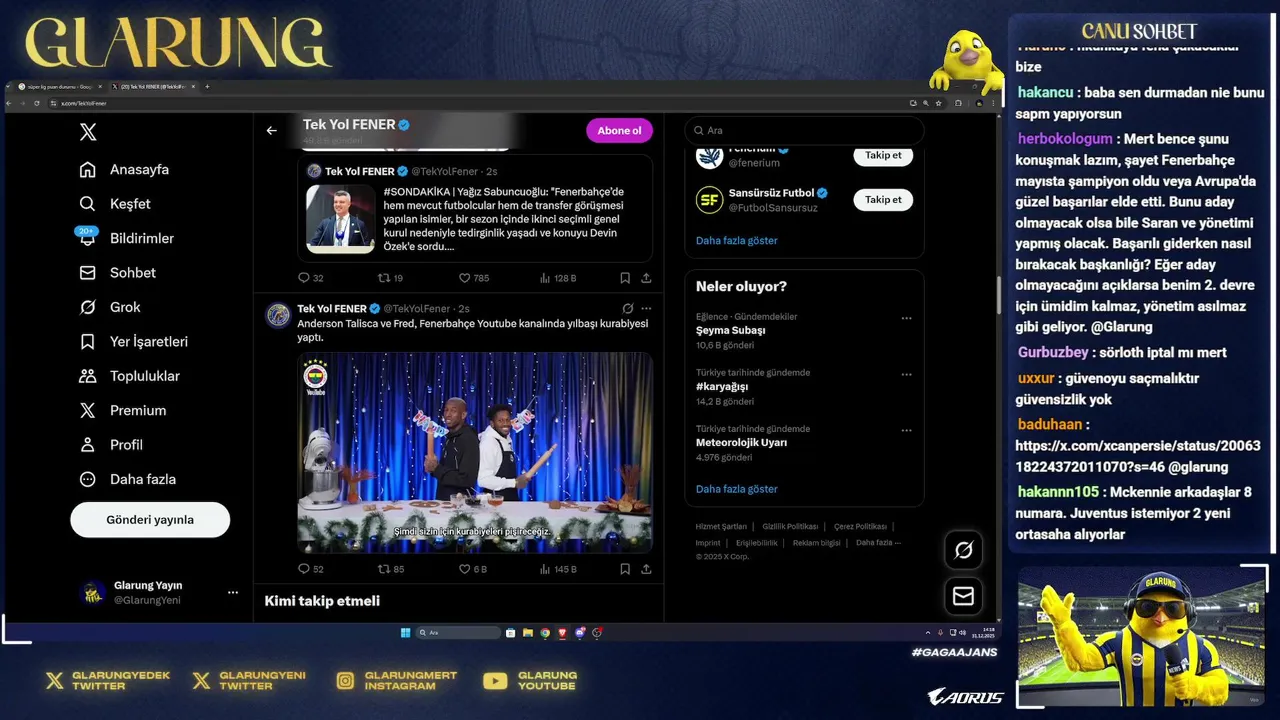View analytics showing 145 B views
Screen dimensions: 1280x720
[558, 569]
